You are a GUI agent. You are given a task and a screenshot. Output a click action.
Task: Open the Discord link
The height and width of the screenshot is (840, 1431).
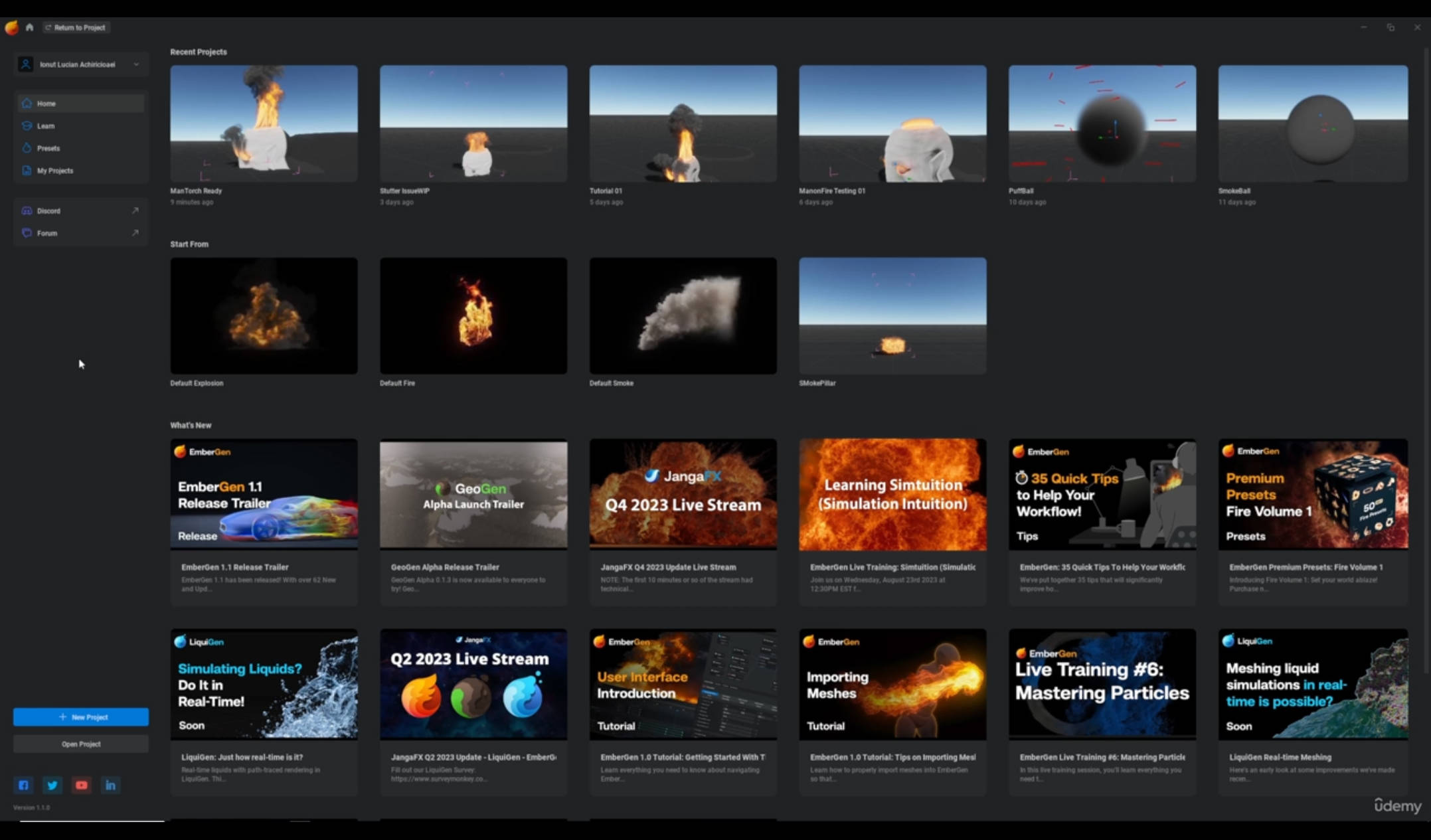(x=80, y=210)
